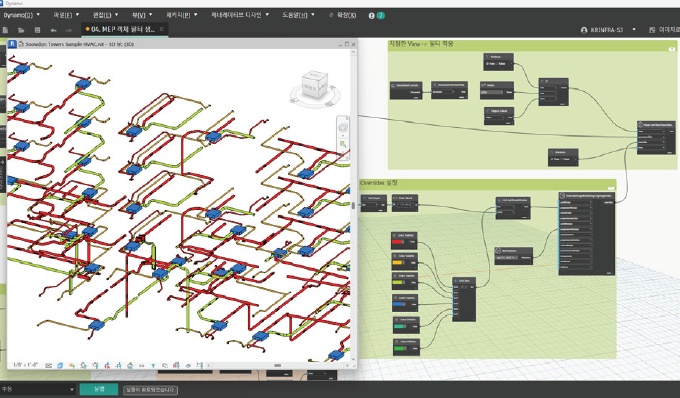Open the 패키지(P) menu
Viewport: 680px width, 398px height.
[x=181, y=15]
